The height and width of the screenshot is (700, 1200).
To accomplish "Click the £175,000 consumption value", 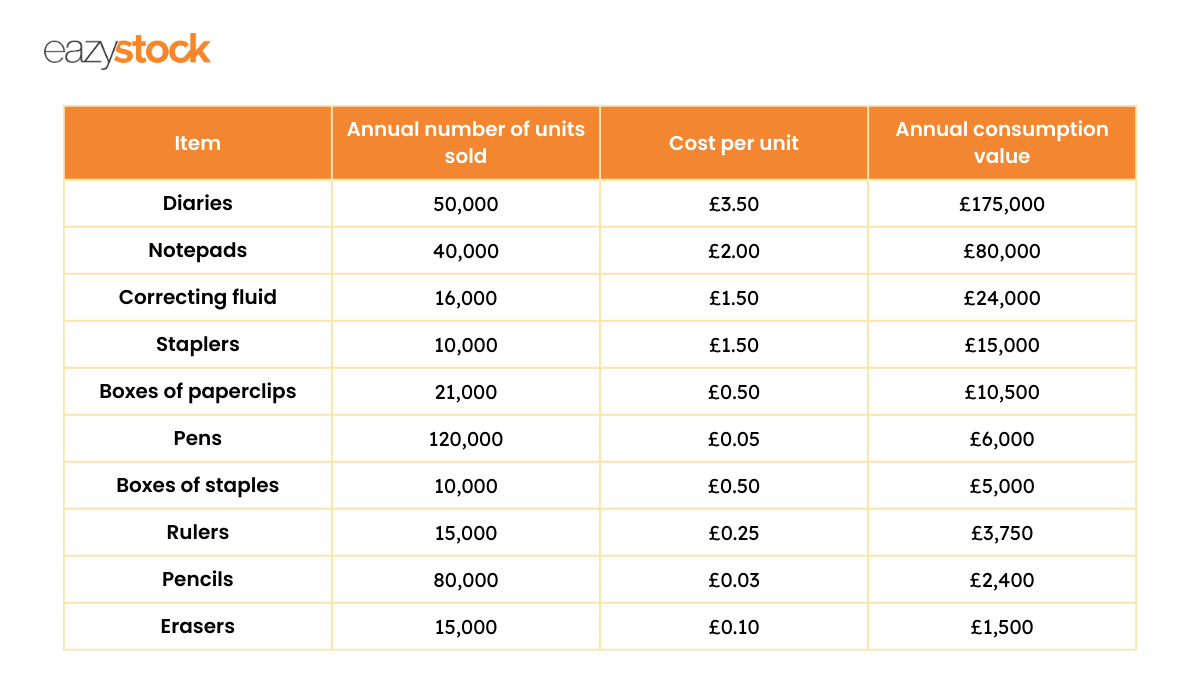I will (x=1002, y=204).
